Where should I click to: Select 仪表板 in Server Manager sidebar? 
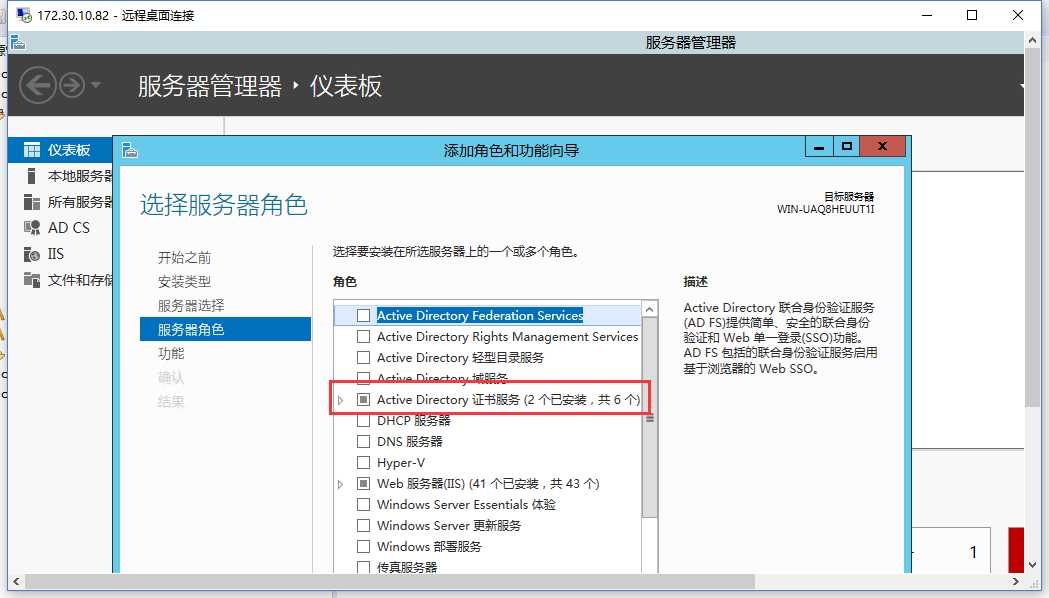(60, 150)
